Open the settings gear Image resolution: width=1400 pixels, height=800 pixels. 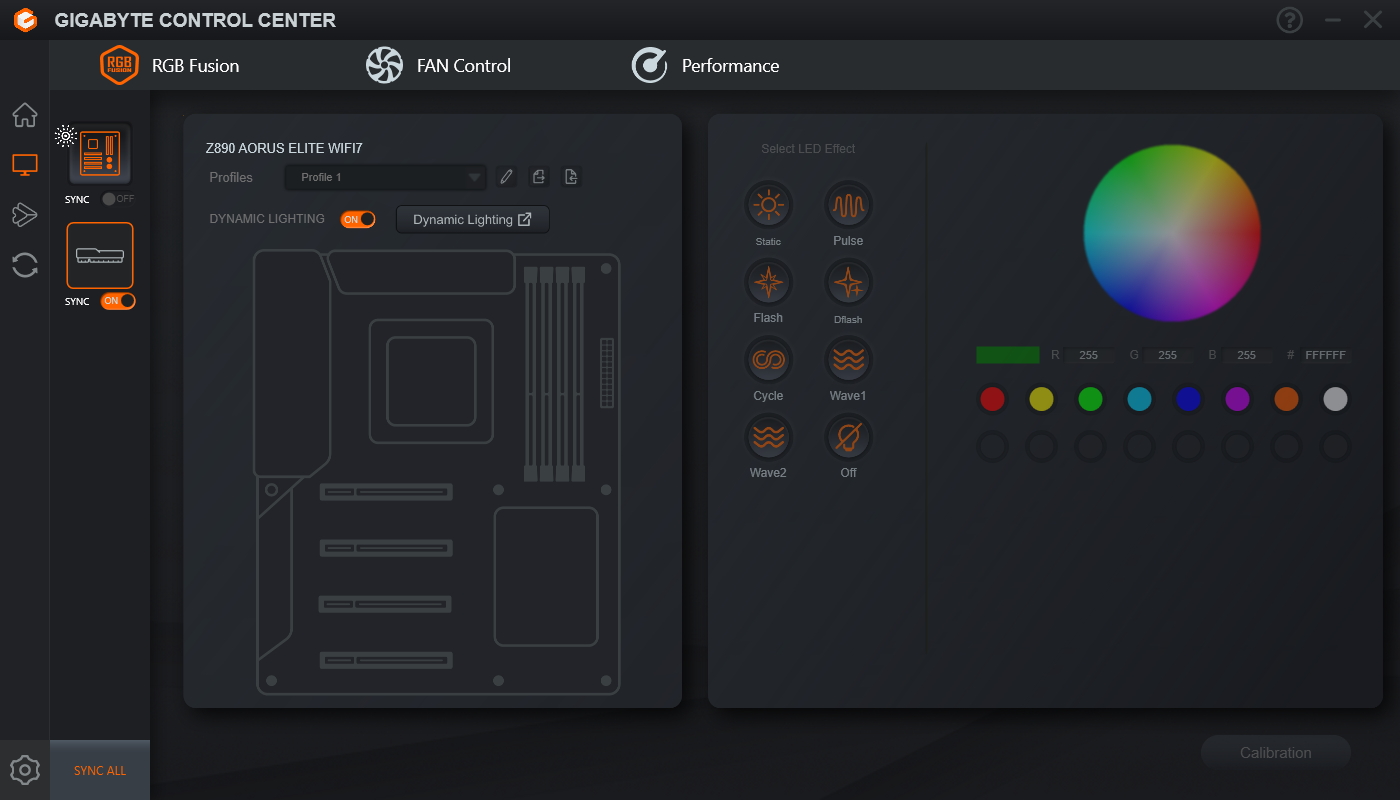coord(25,770)
